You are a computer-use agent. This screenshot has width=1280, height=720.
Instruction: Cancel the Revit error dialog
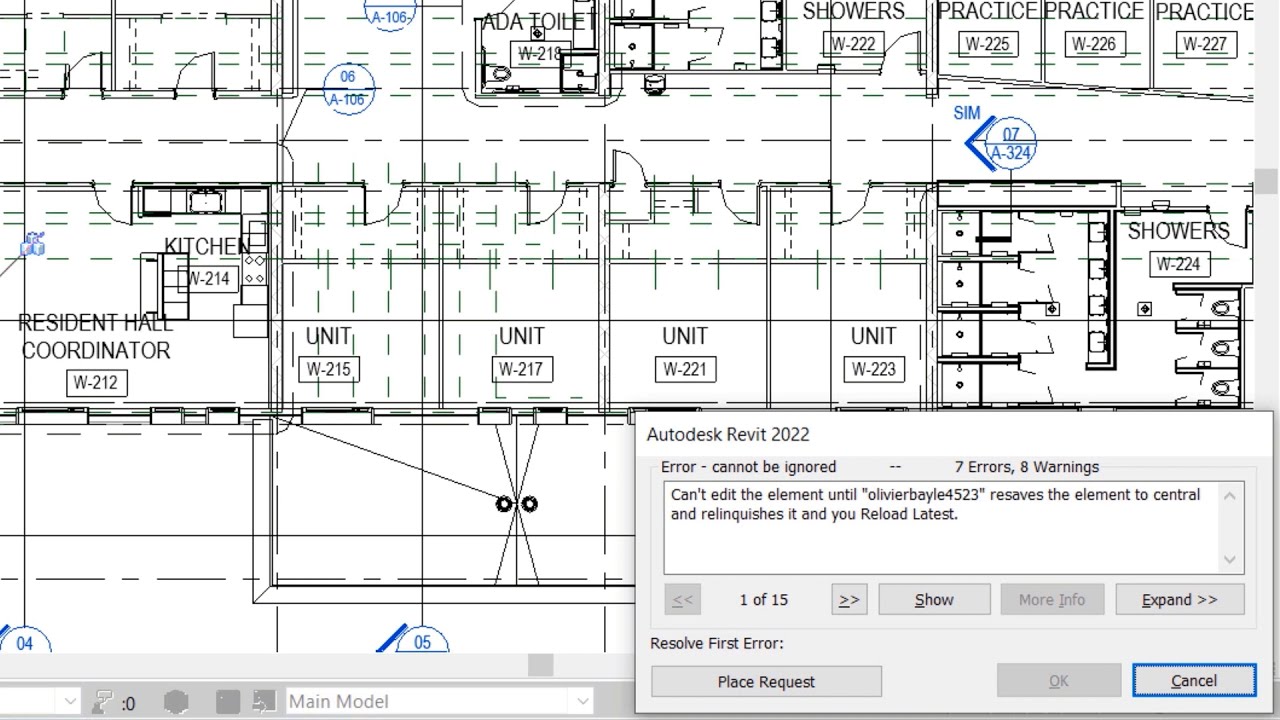(x=1194, y=682)
